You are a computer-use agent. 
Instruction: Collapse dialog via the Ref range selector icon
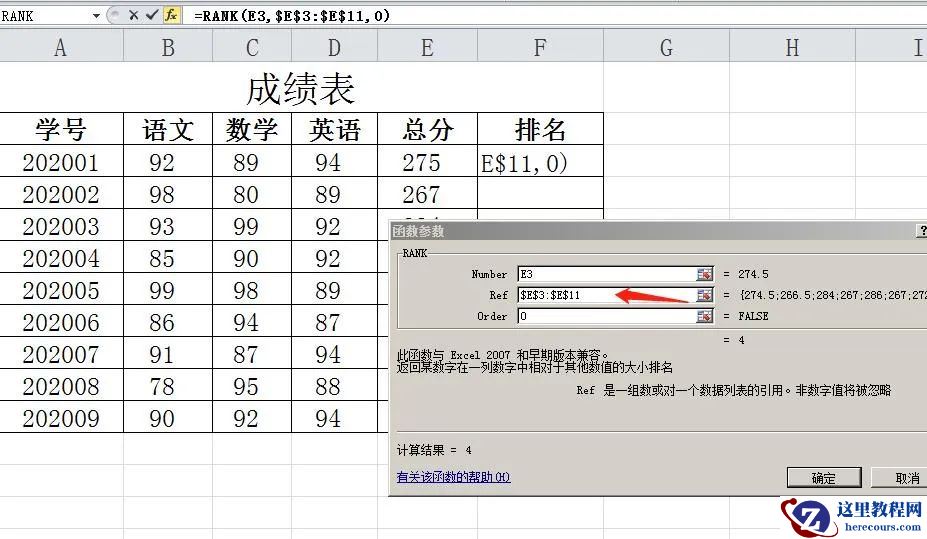click(x=704, y=295)
